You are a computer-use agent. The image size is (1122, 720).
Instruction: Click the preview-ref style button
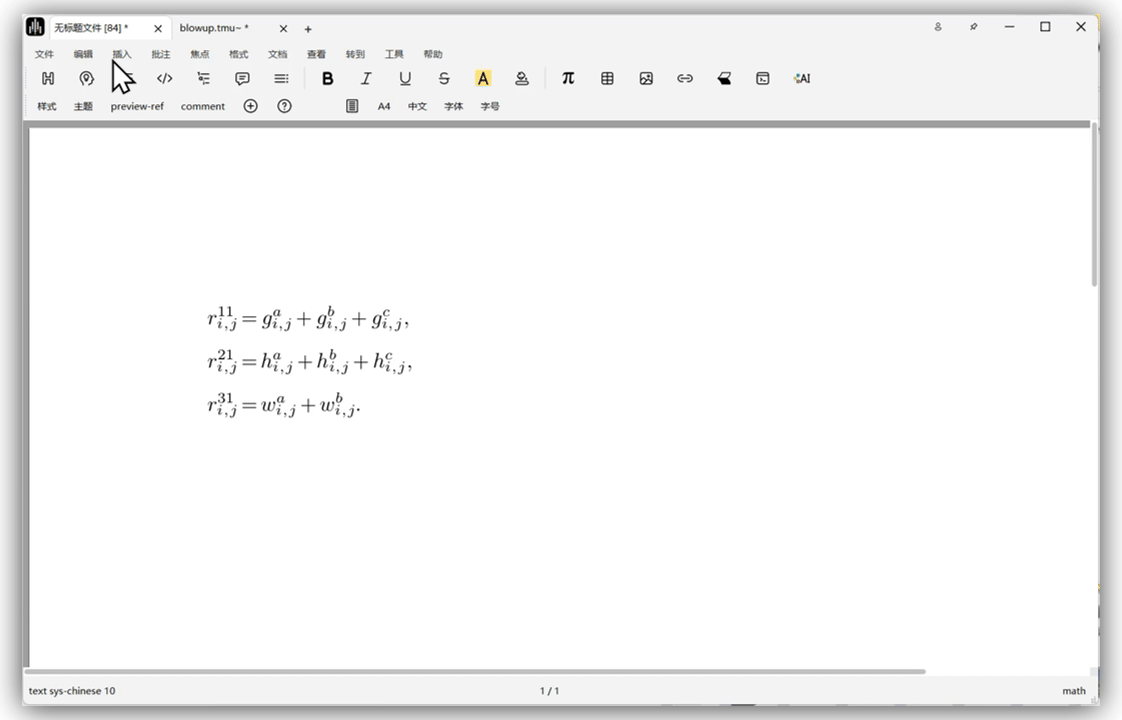(137, 106)
